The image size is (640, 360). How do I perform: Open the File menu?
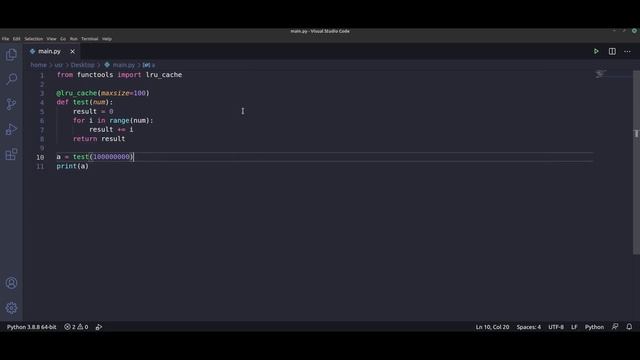coord(5,39)
